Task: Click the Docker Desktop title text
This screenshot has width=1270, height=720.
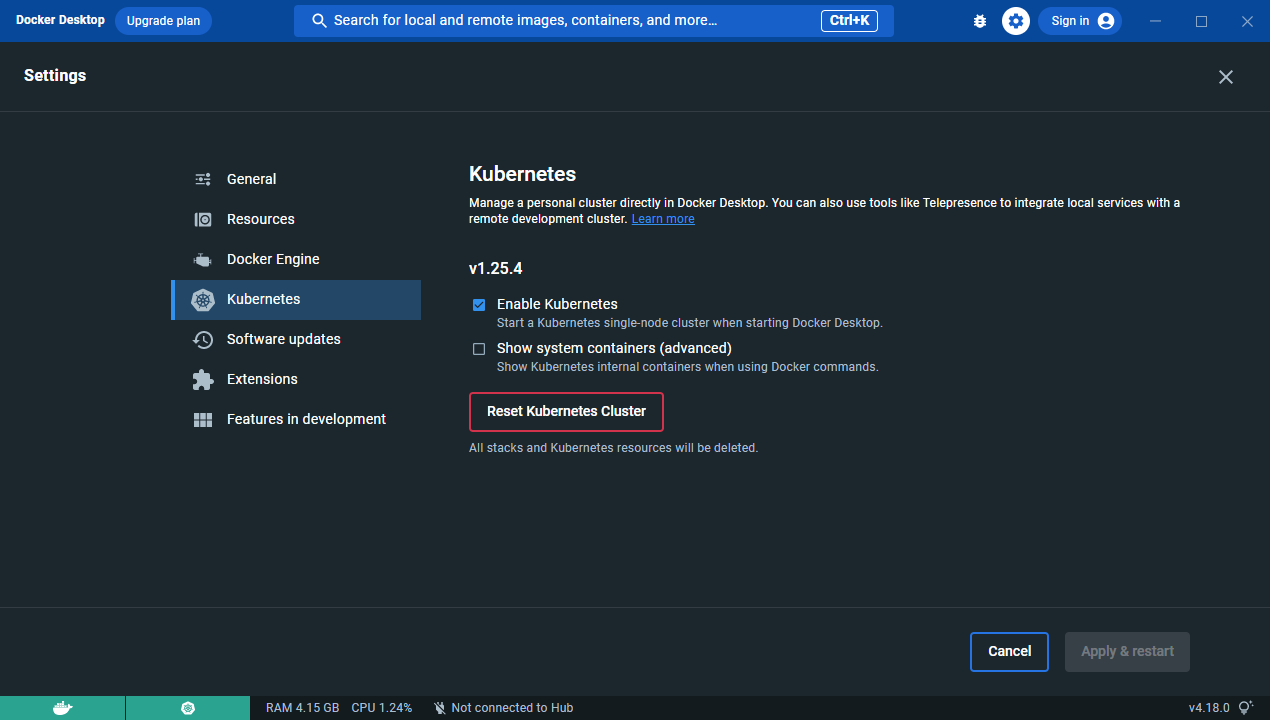Action: [x=60, y=20]
